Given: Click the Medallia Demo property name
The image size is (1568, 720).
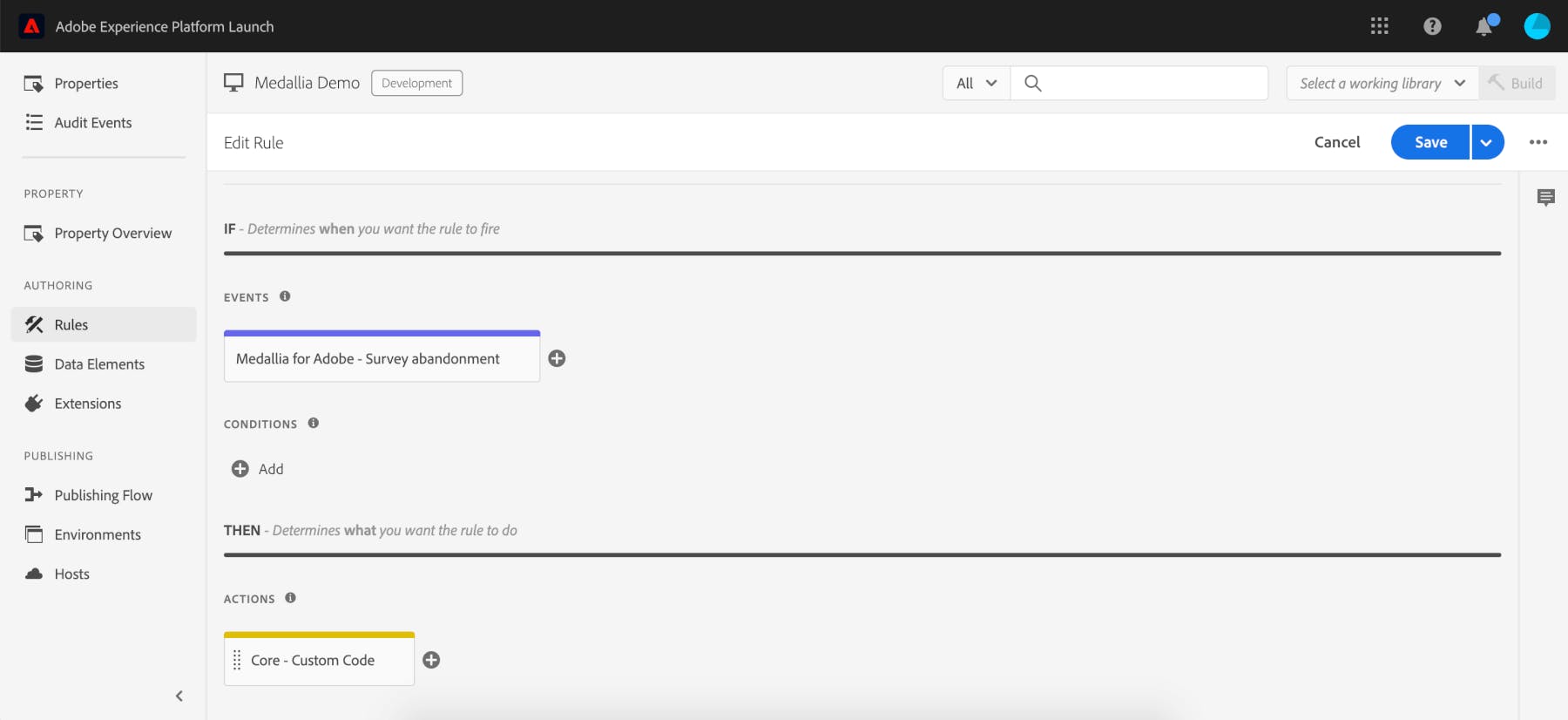Looking at the screenshot, I should click(307, 83).
